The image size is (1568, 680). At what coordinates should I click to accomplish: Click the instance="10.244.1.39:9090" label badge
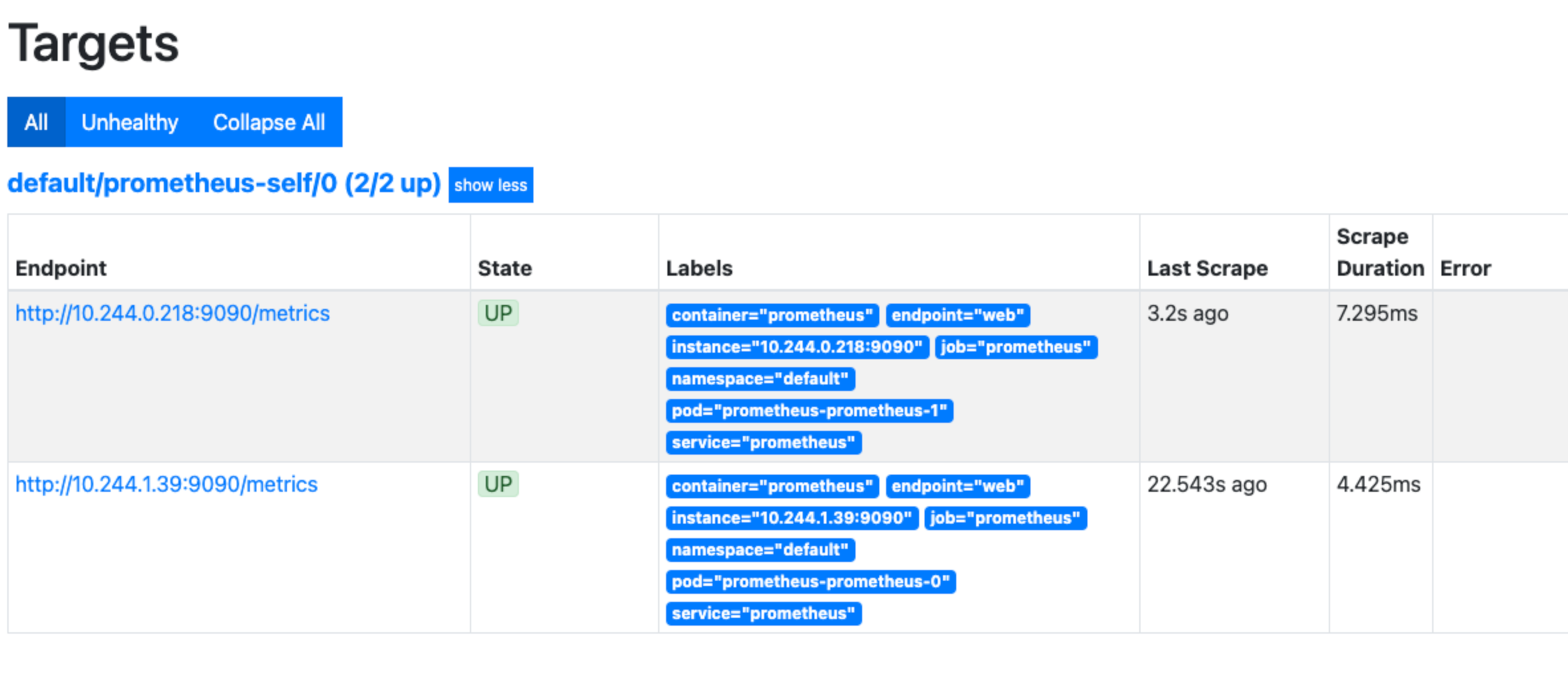pos(791,518)
